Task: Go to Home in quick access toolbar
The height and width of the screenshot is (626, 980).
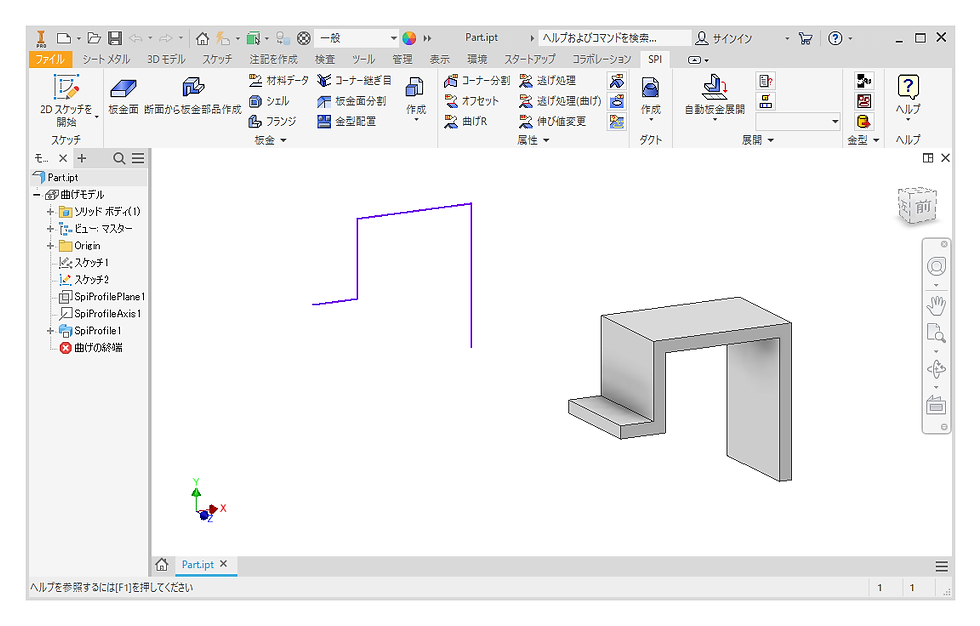Action: pos(202,38)
